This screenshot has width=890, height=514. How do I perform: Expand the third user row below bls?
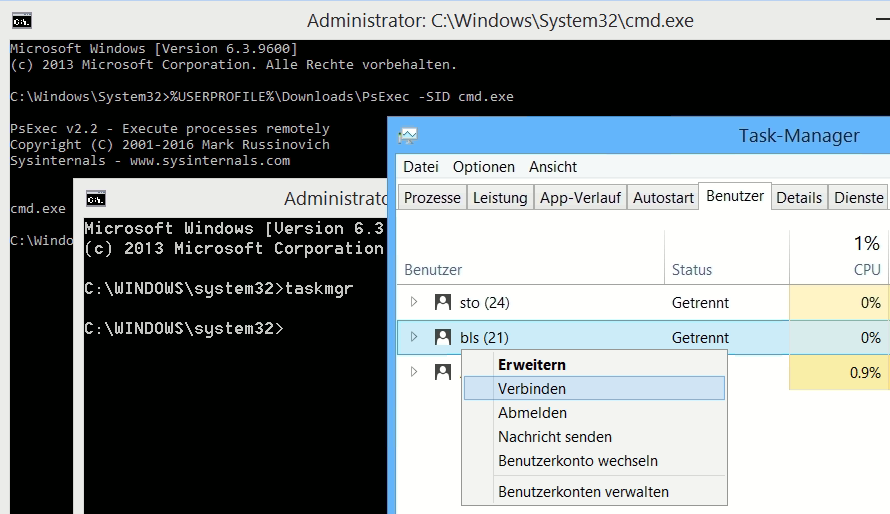click(x=414, y=372)
